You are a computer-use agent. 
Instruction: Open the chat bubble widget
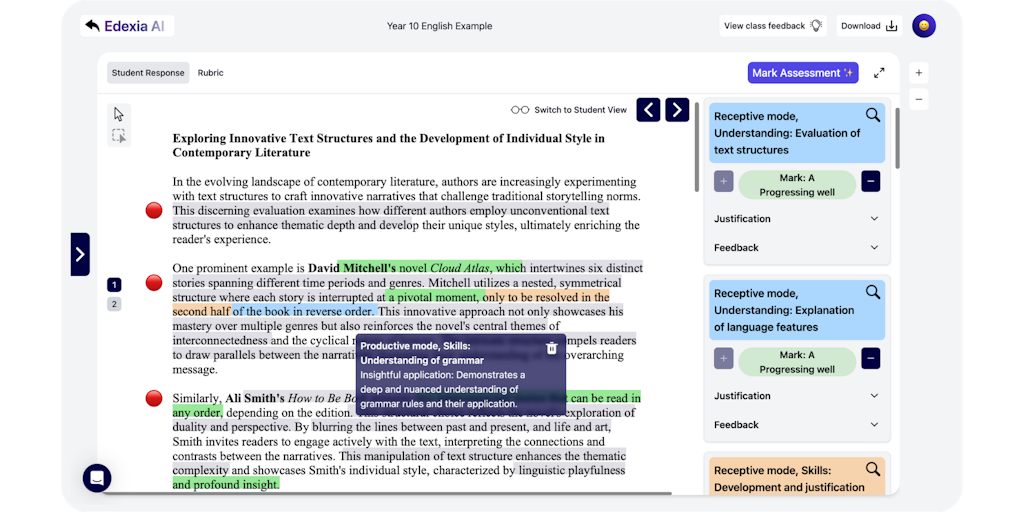[x=97, y=478]
